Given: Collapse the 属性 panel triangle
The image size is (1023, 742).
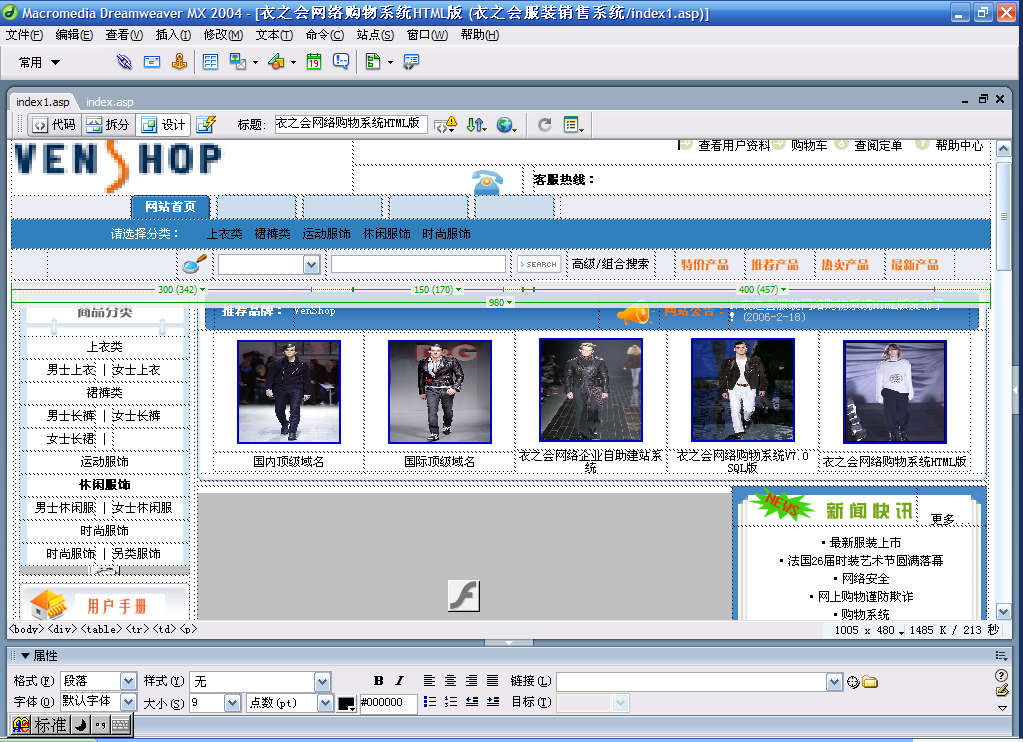Looking at the screenshot, I should tap(25, 656).
